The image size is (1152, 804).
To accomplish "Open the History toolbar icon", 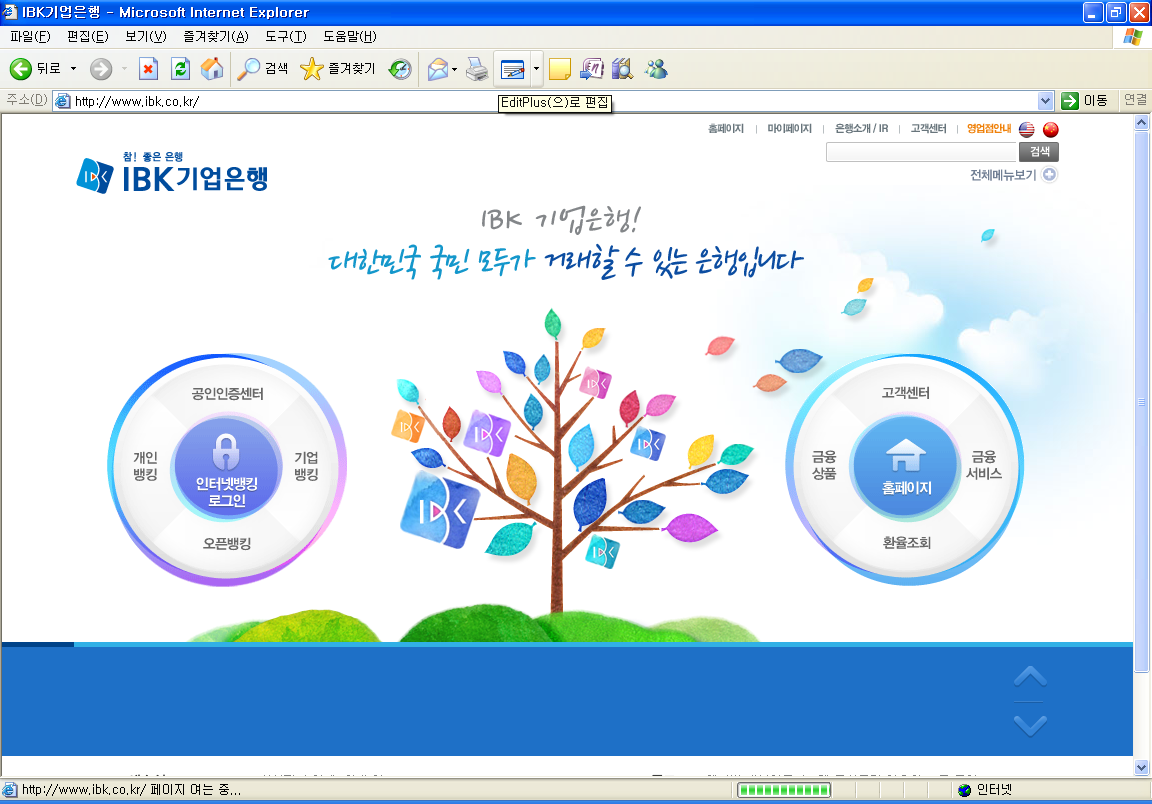I will (x=400, y=69).
